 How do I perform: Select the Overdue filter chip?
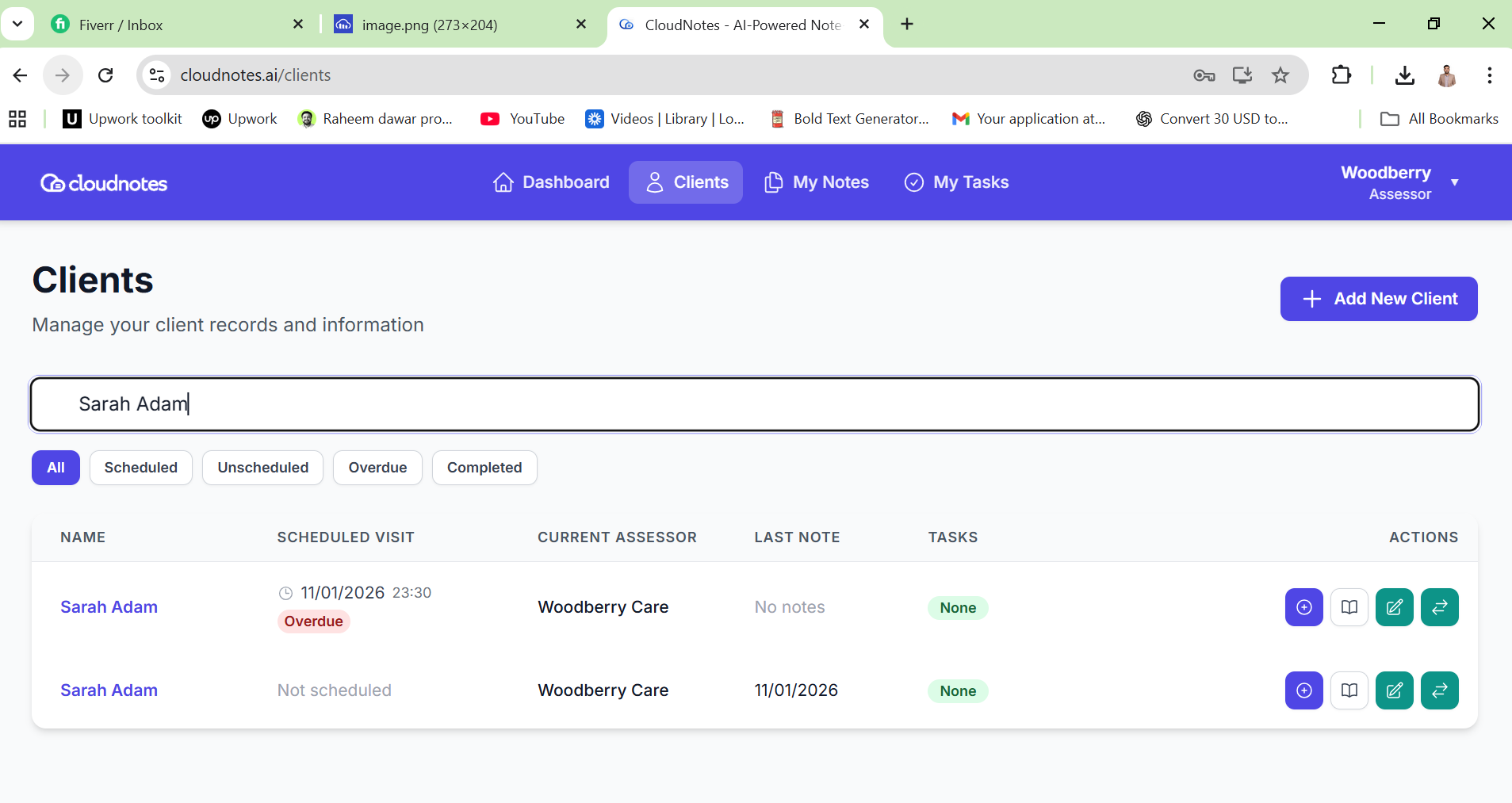pyautogui.click(x=377, y=468)
